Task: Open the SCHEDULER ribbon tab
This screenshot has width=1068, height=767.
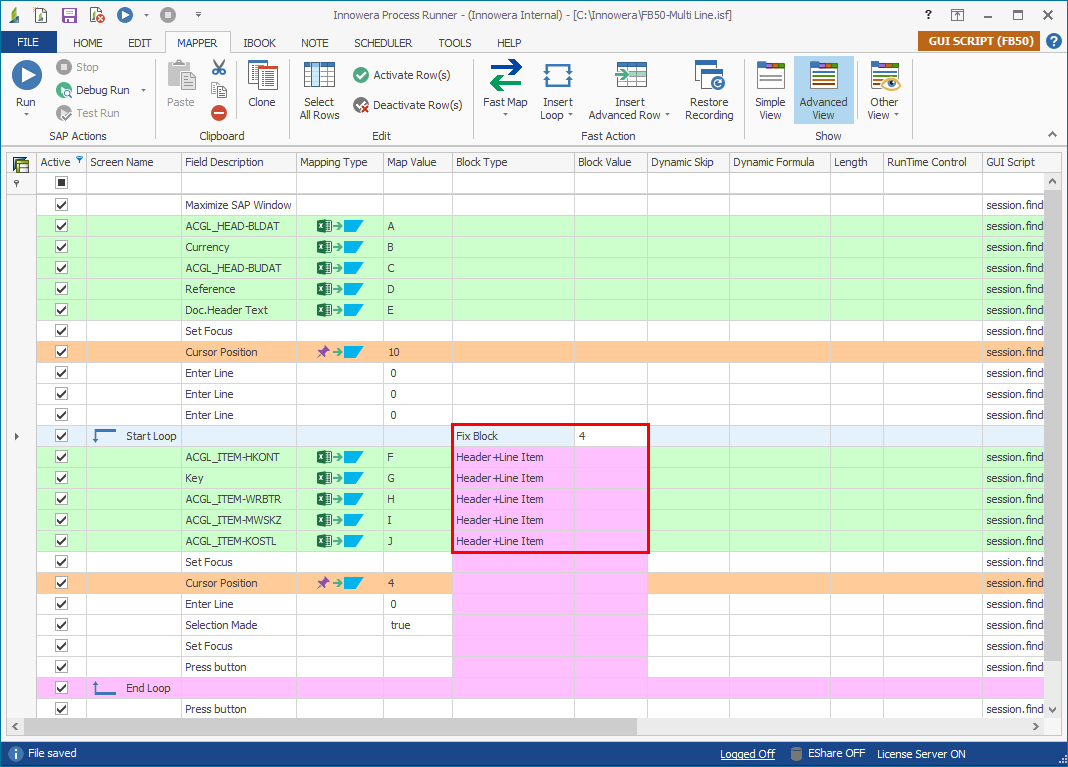Action: (x=382, y=43)
